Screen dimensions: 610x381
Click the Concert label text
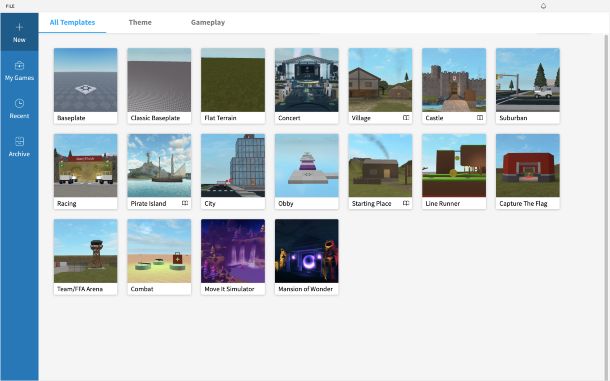tap(289, 118)
